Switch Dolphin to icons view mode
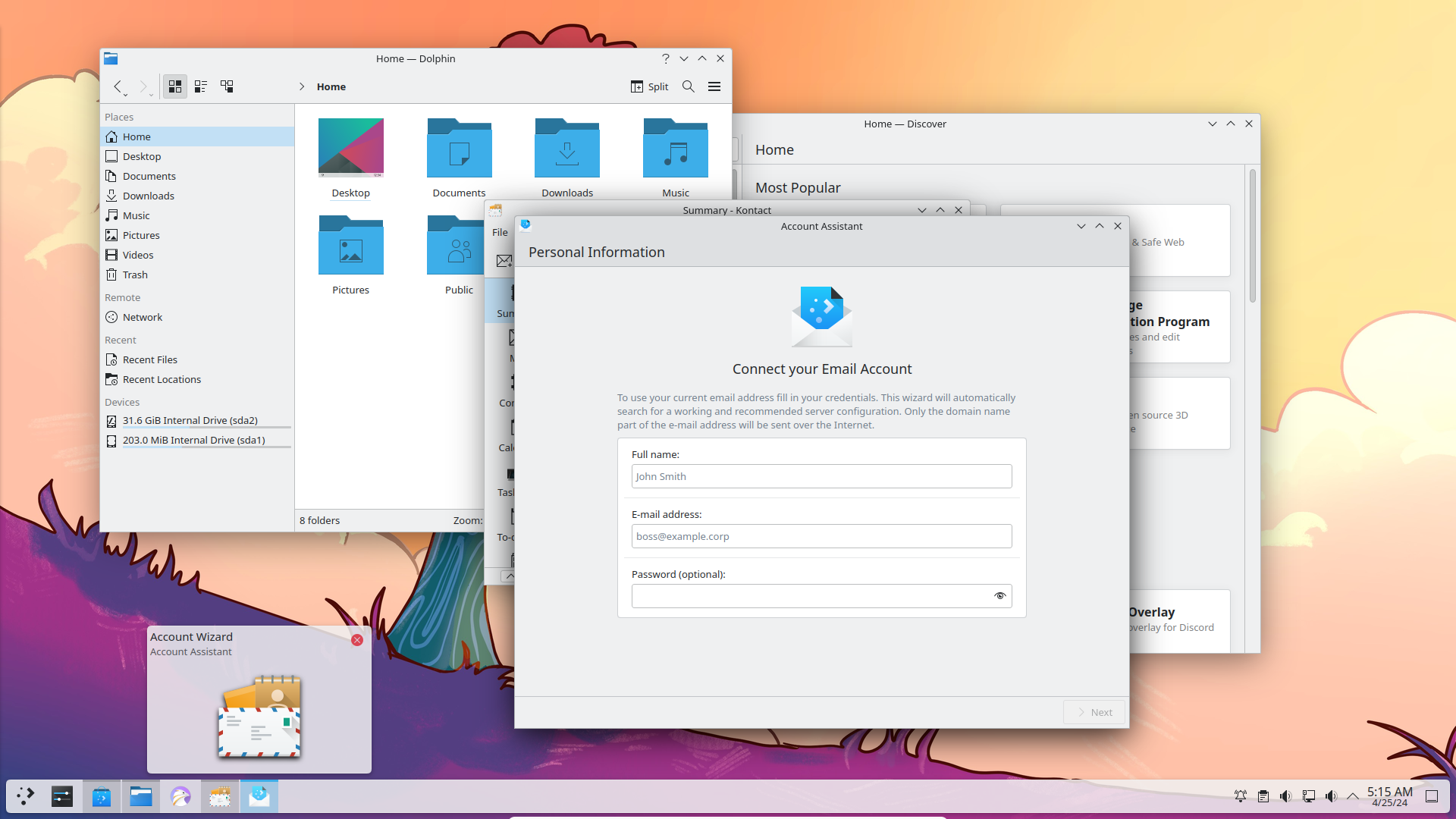Screen dimensions: 1456x819 pyautogui.click(x=175, y=86)
